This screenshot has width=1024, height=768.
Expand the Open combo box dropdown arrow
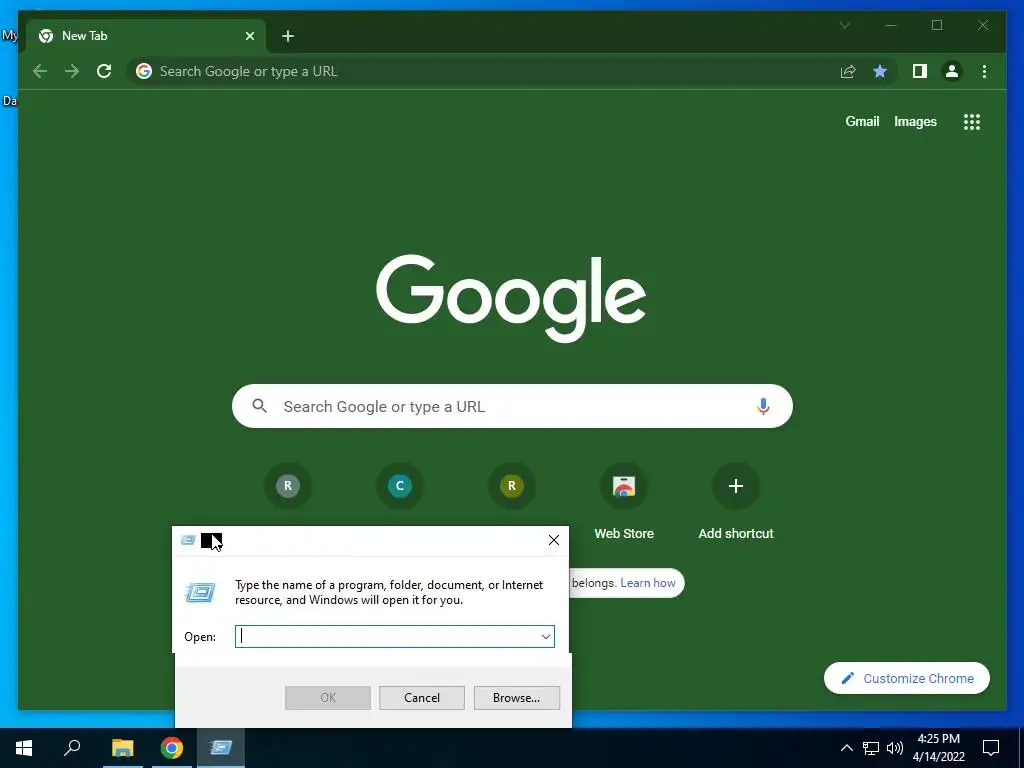click(545, 637)
